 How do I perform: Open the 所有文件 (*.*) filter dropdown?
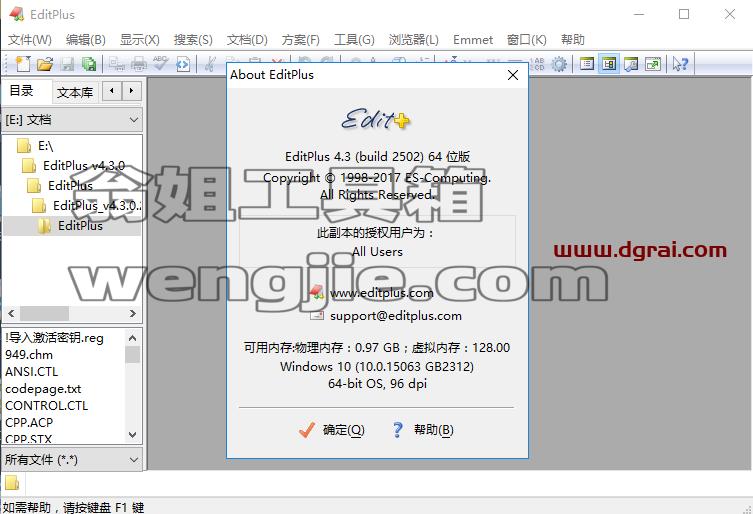[72, 460]
